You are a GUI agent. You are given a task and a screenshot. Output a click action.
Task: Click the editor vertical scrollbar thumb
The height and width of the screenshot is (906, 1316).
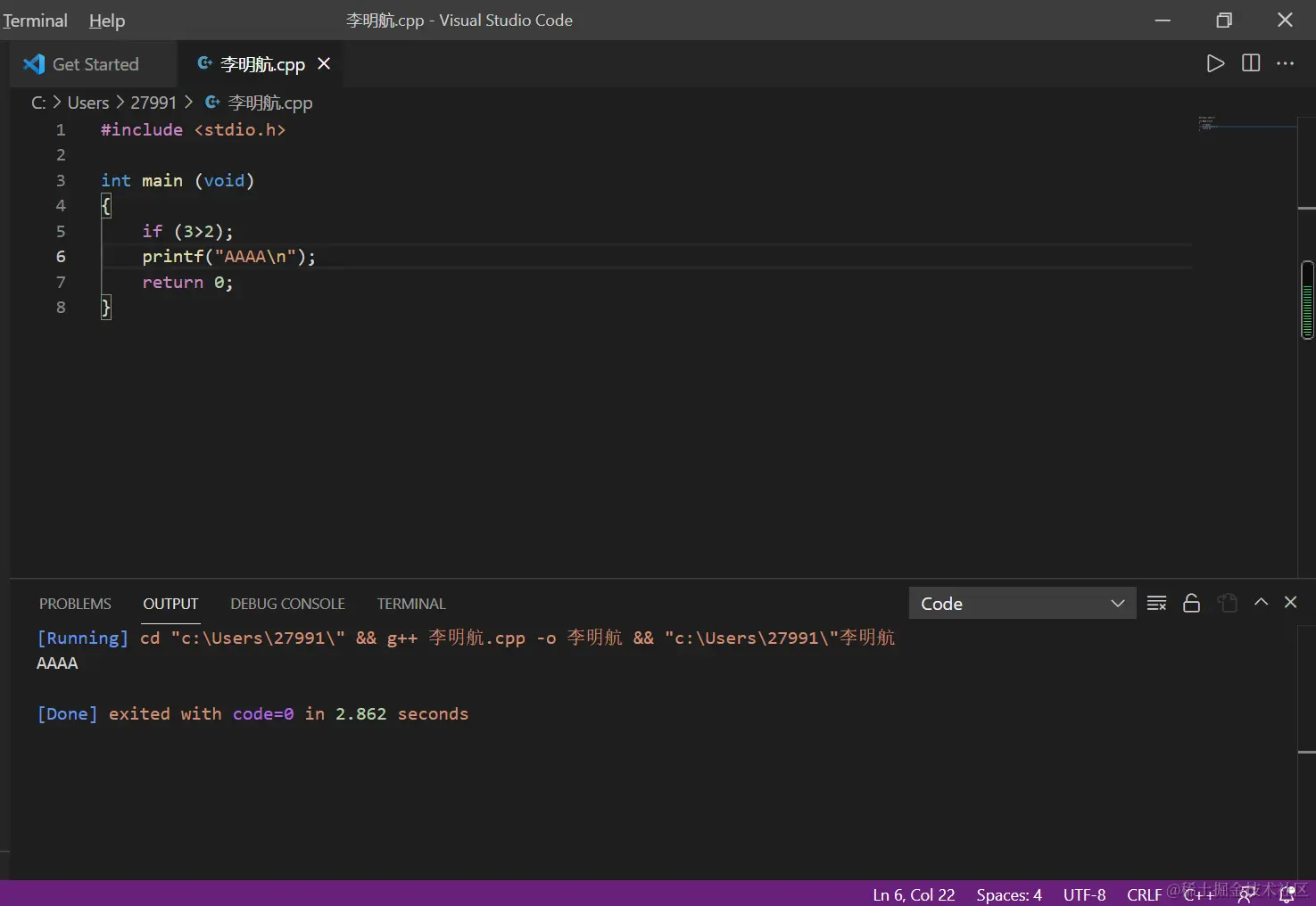point(1307,300)
